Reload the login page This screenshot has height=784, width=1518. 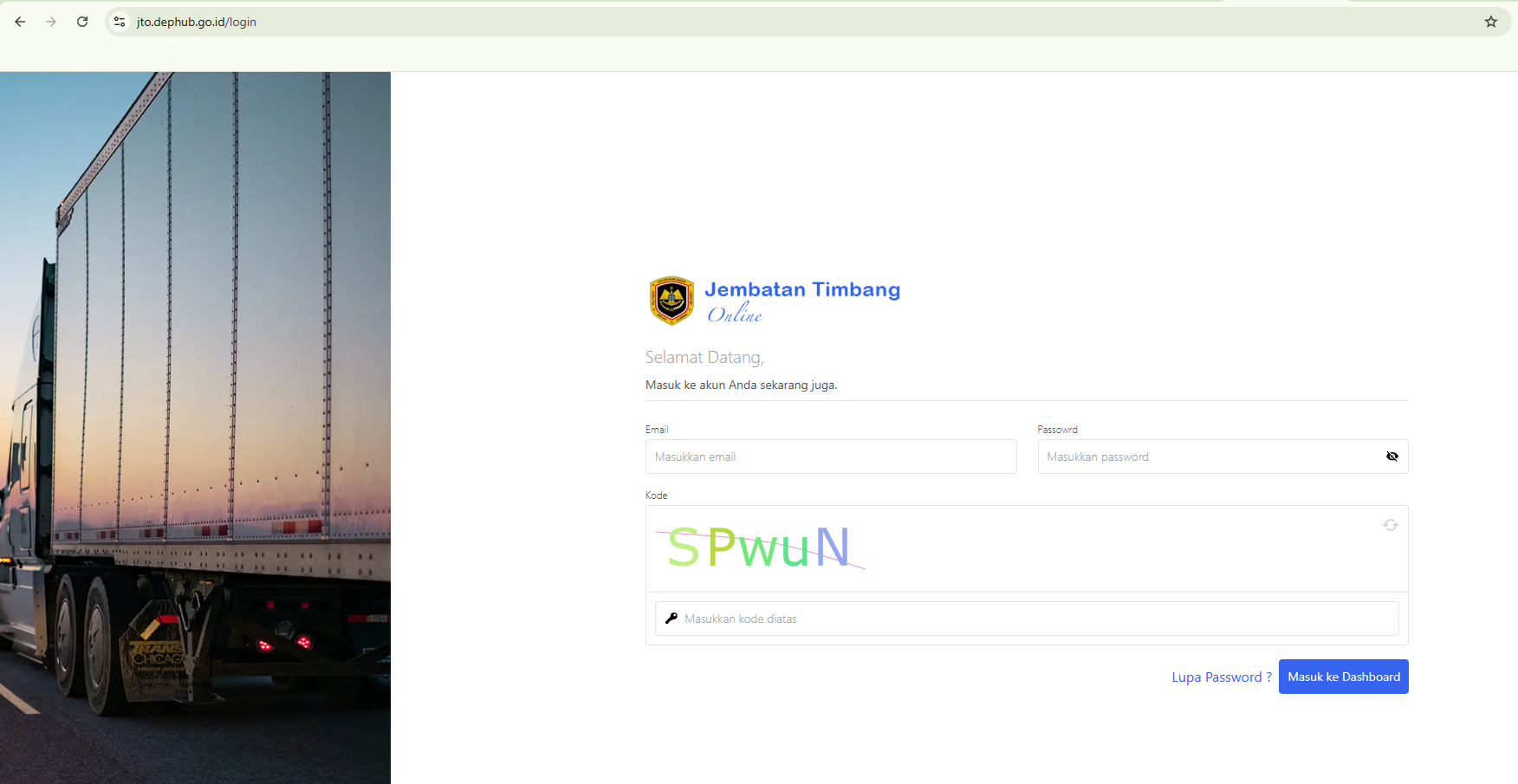click(x=82, y=22)
